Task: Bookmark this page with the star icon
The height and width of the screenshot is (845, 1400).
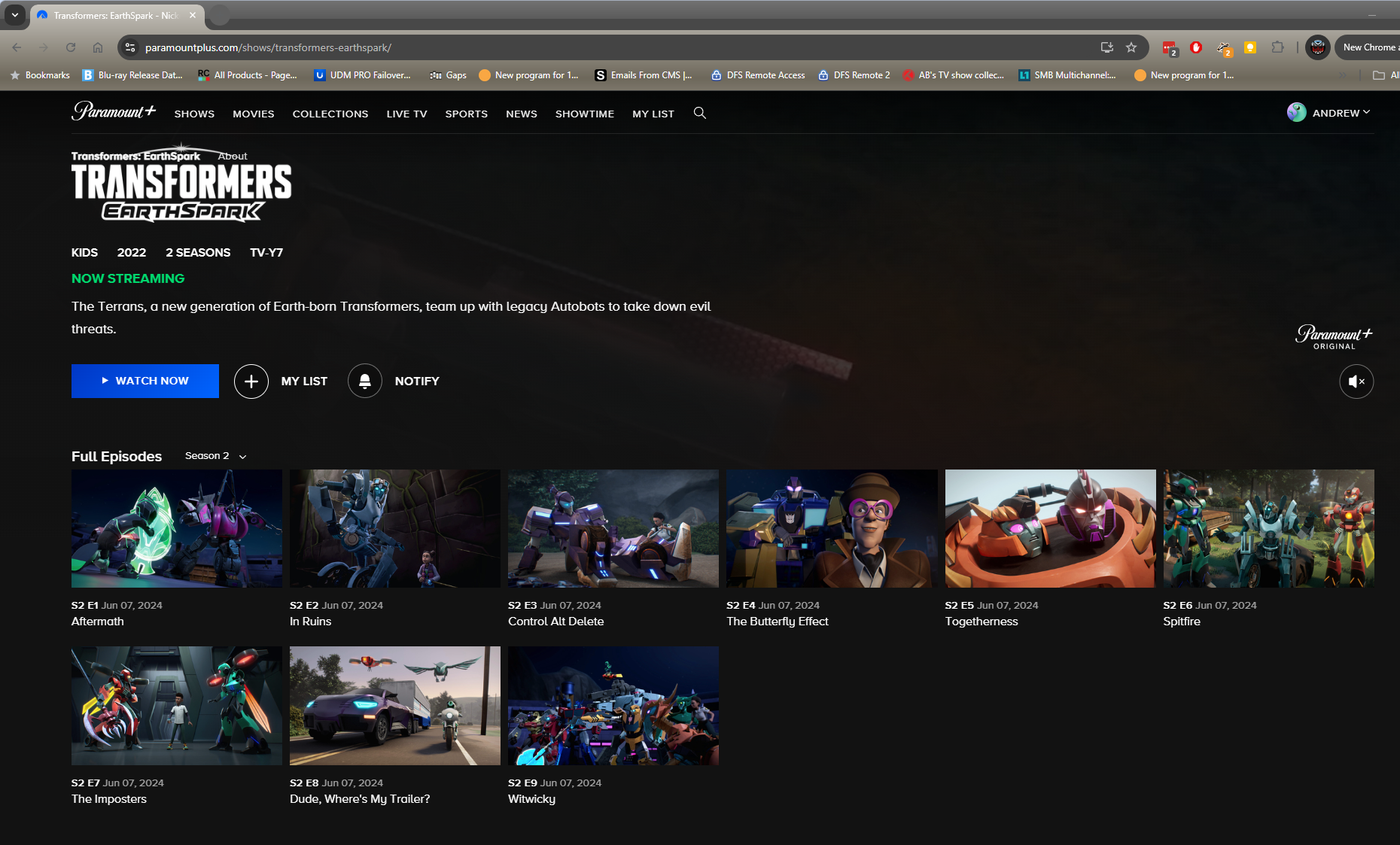Action: (x=1131, y=47)
